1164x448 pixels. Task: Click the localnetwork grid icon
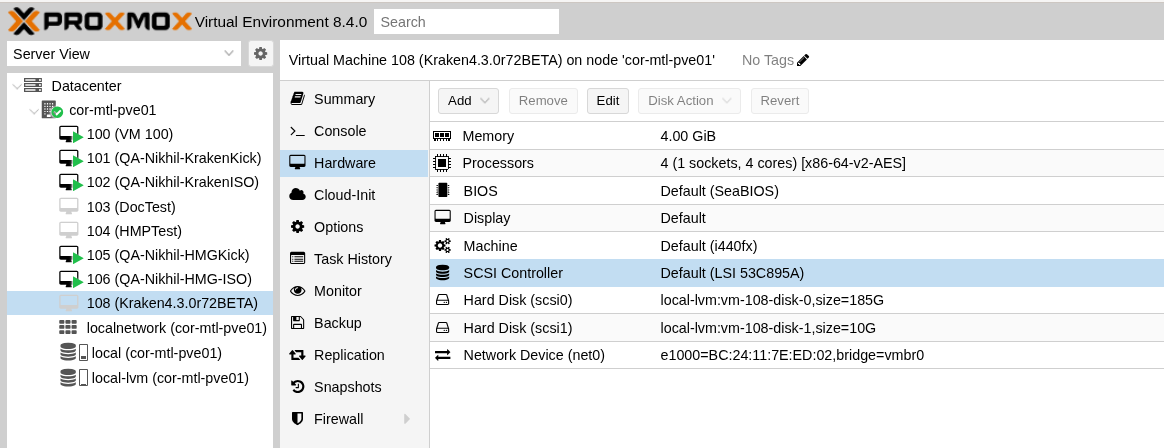pos(68,327)
